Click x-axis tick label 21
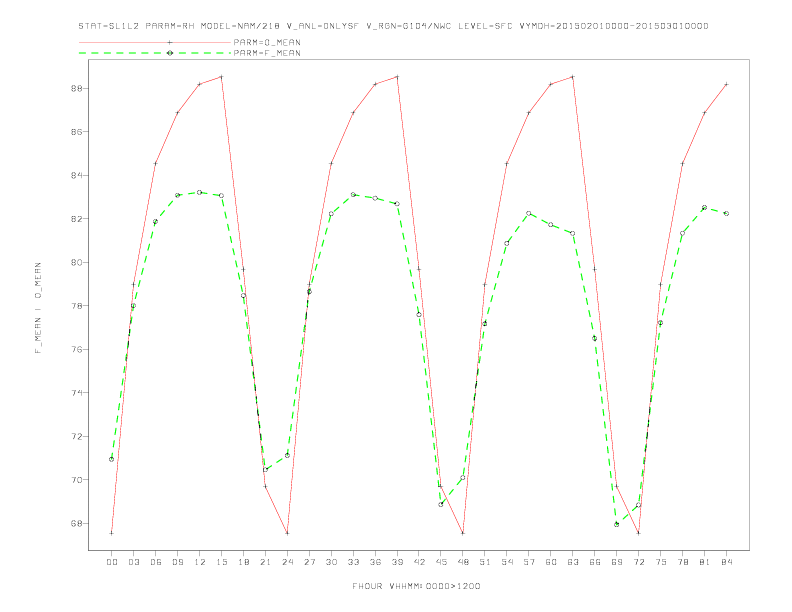Image resolution: width=792 pixels, height=612 pixels. point(265,562)
